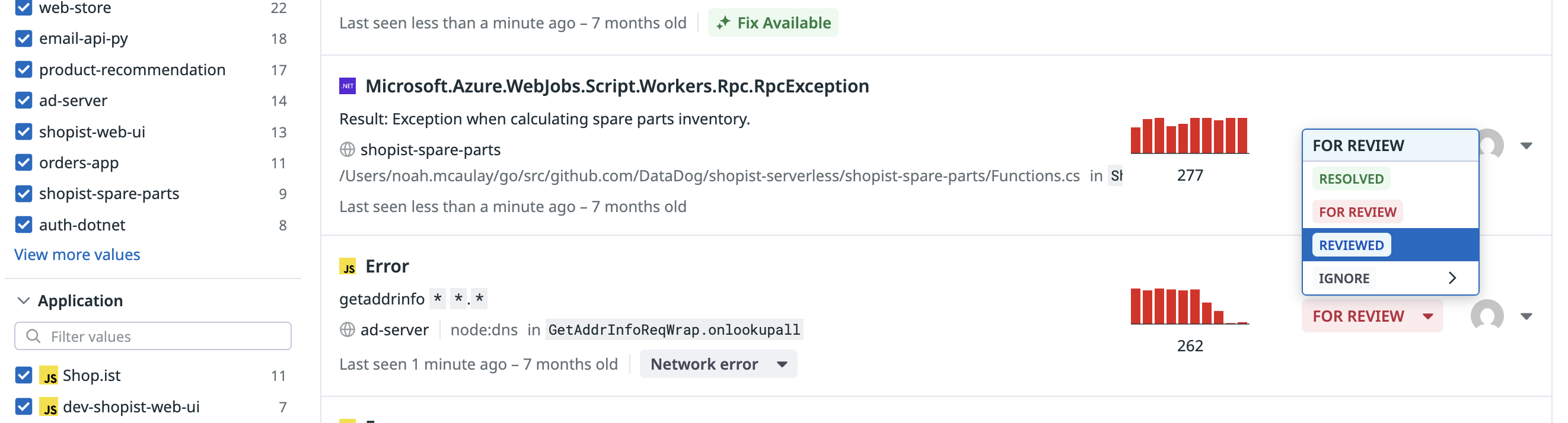The width and height of the screenshot is (1568, 423).
Task: Toggle the ad-server service checkbox
Action: pos(24,100)
